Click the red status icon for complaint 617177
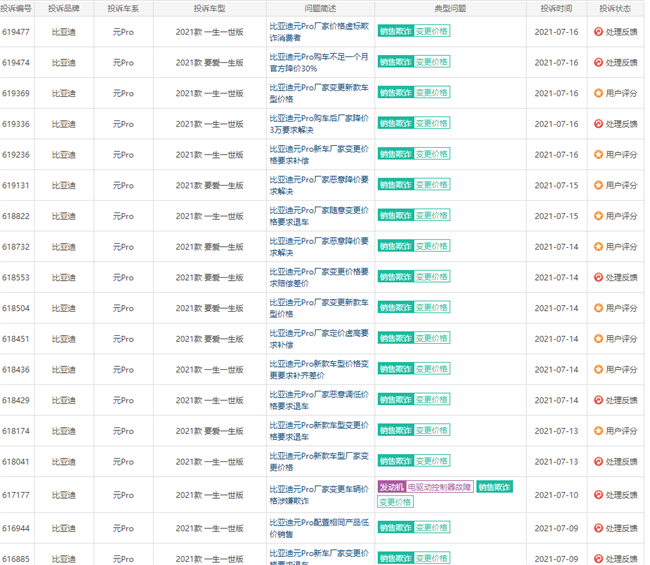Image resolution: width=650 pixels, height=565 pixels. point(598,494)
